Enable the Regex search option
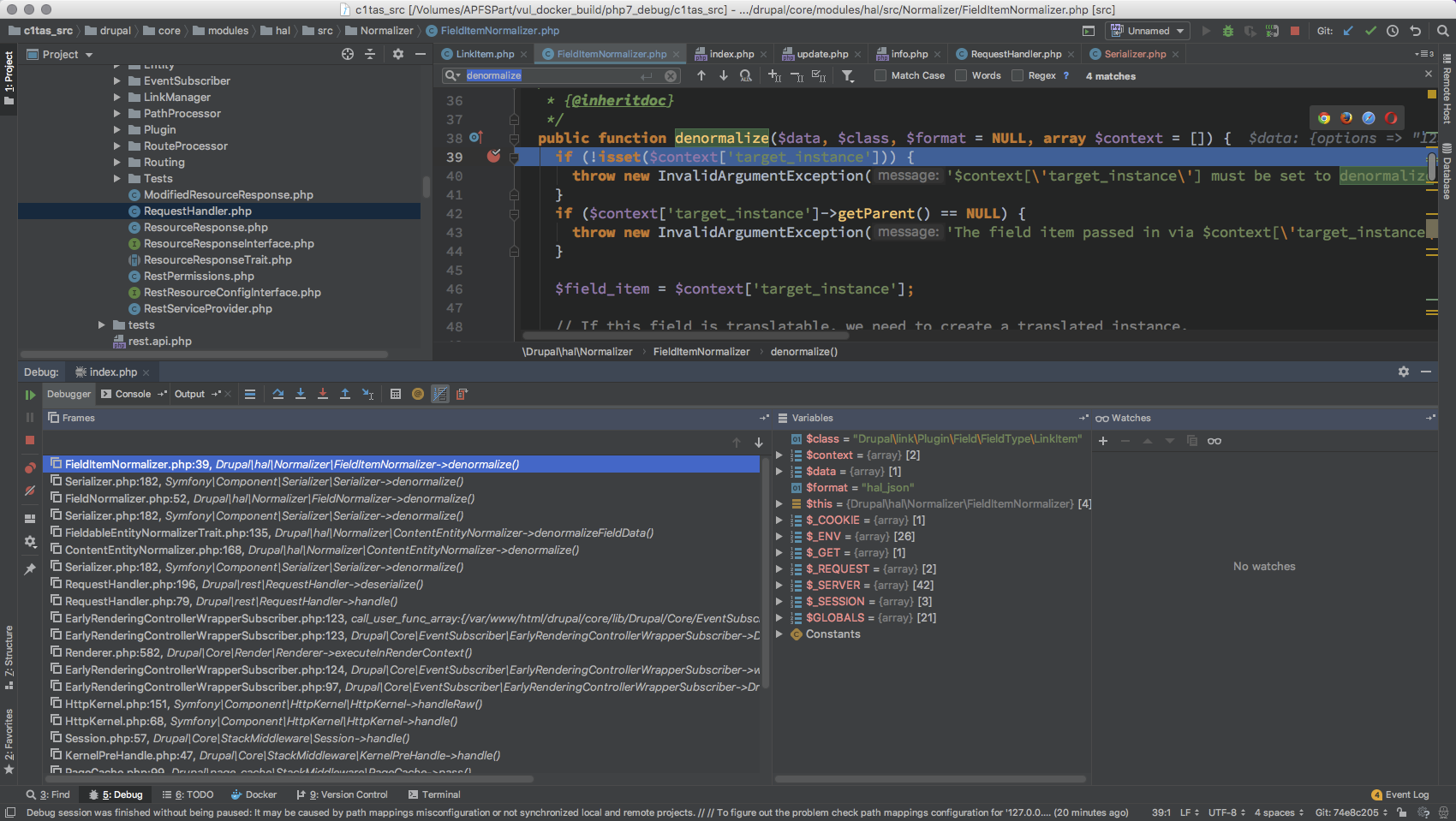 click(1017, 75)
